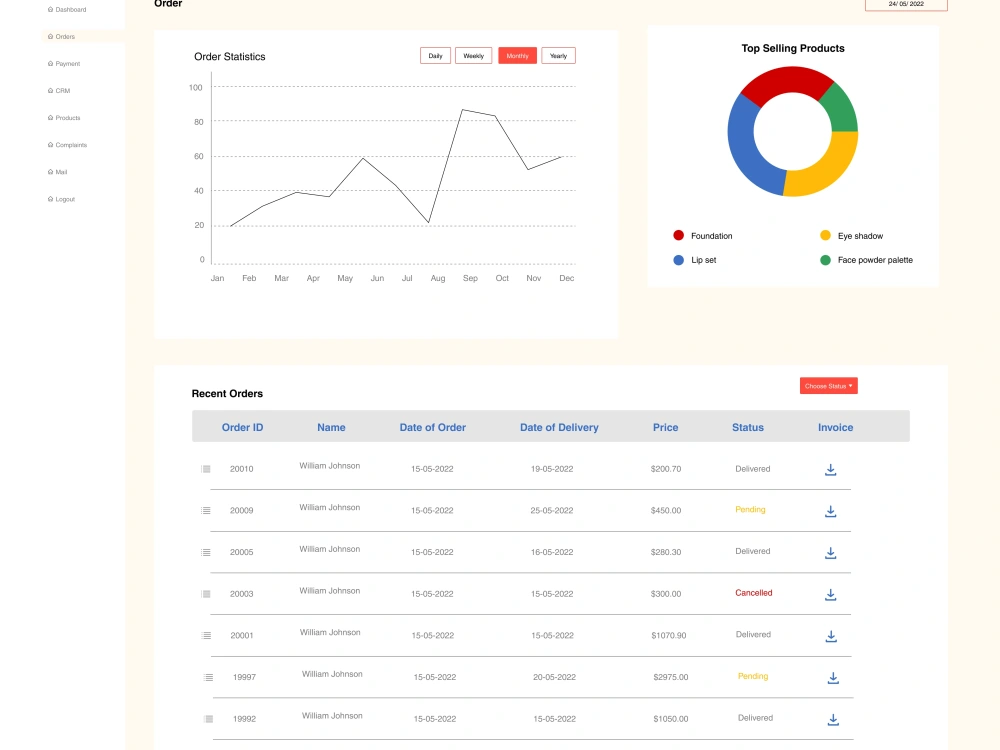
Task: Click delivery date 20-05-2022
Action: tap(554, 677)
